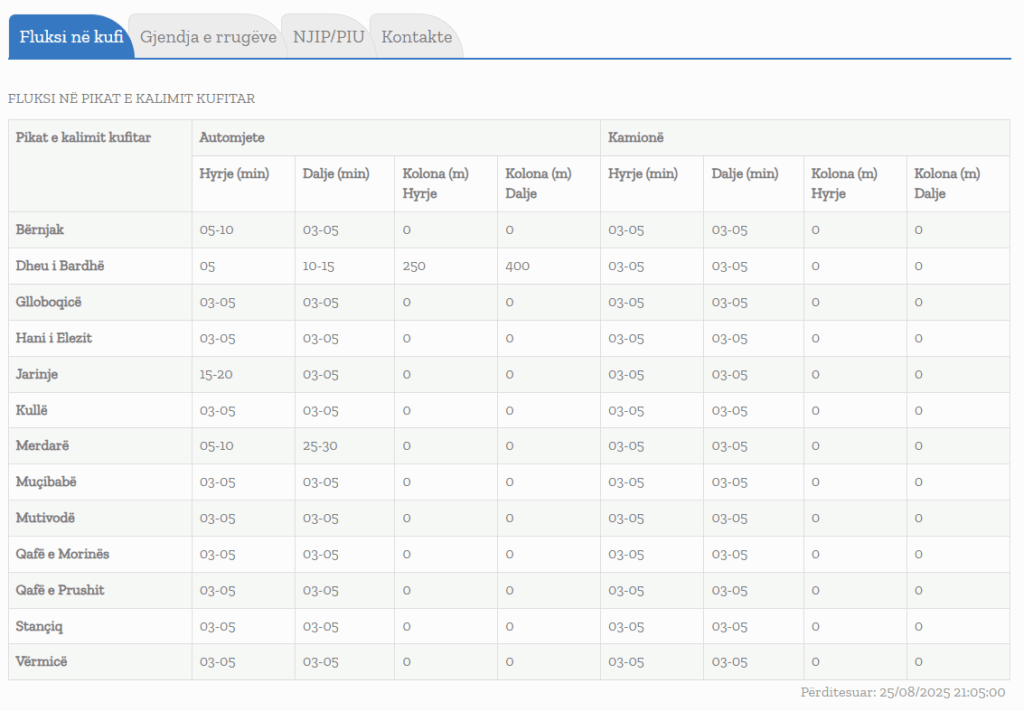Select the Qafë e Morinës row label
Image resolution: width=1024 pixels, height=711 pixels.
[x=63, y=554]
